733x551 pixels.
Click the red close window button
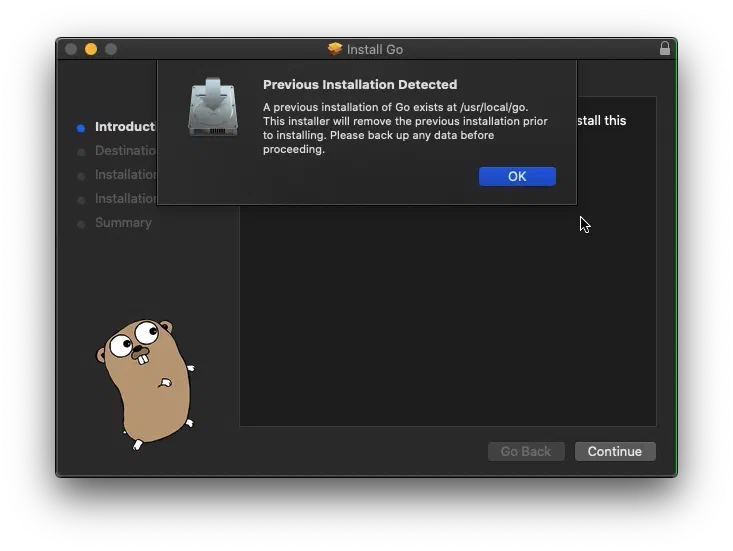pyautogui.click(x=71, y=49)
